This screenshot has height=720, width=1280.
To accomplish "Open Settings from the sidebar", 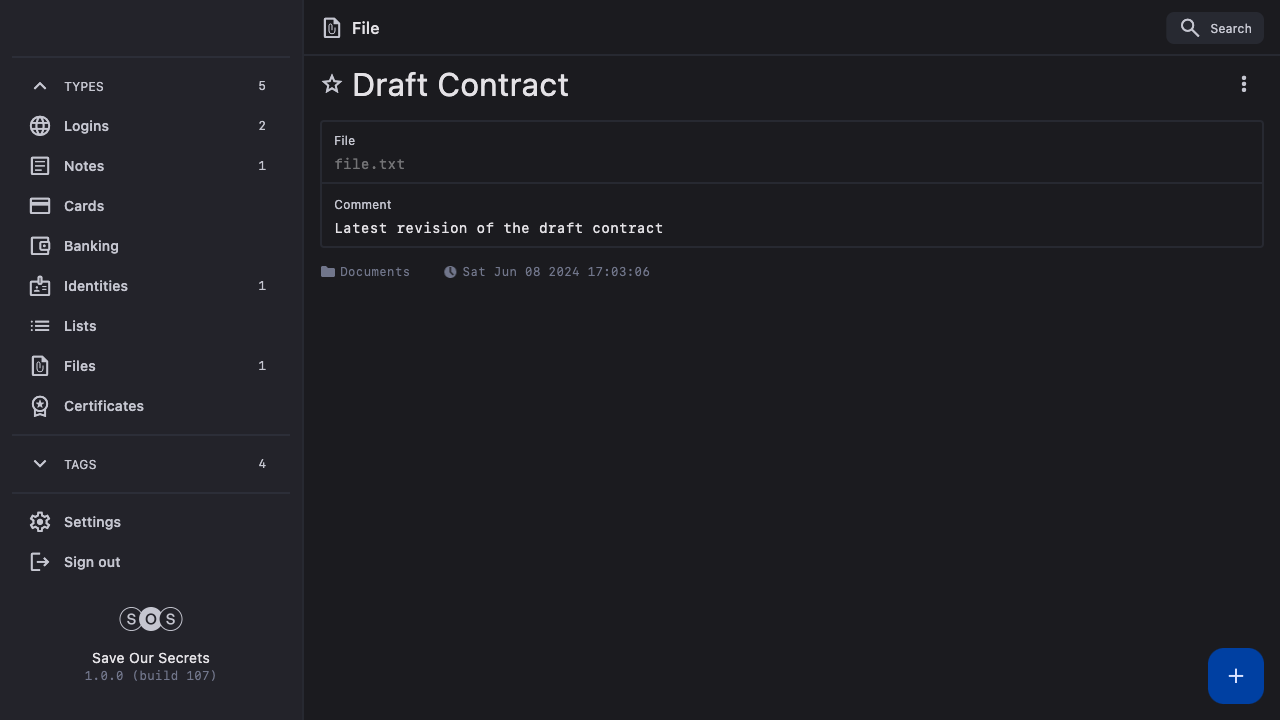I will (x=92, y=522).
